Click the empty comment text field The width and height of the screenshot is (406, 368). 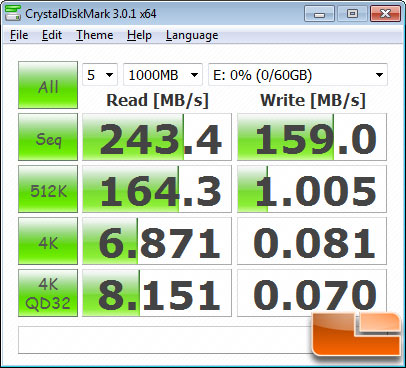tap(165, 340)
